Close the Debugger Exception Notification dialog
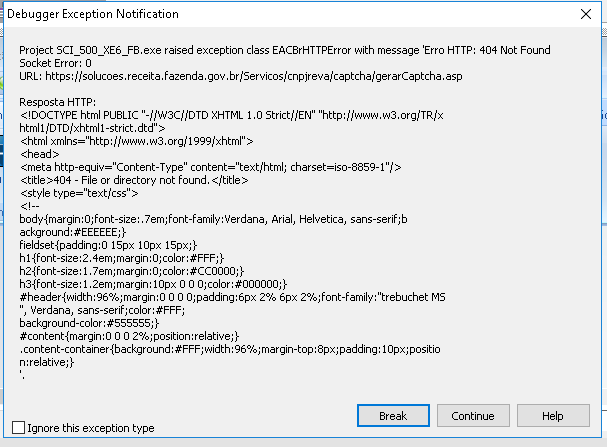The width and height of the screenshot is (607, 447). coord(586,14)
